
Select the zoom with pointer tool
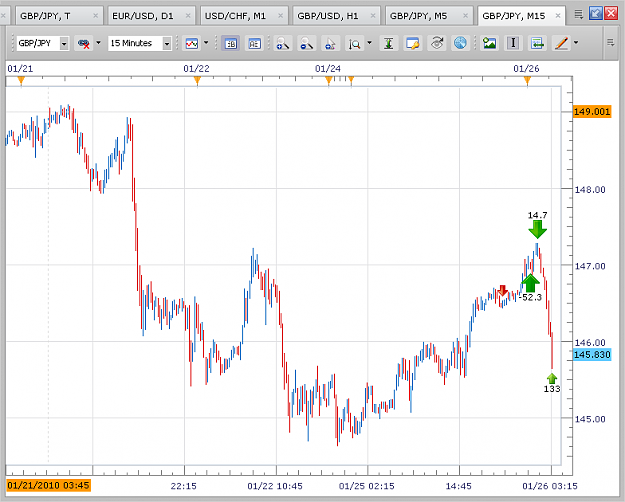(330, 43)
